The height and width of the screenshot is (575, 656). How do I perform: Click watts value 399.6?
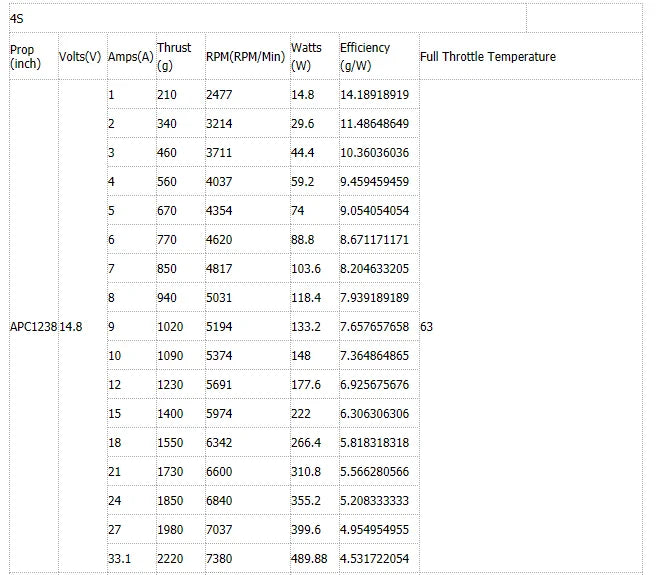point(306,529)
